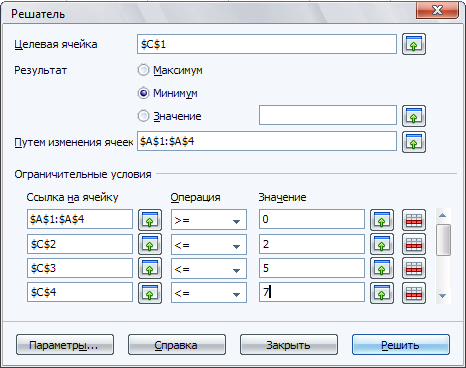Open help with the Справка button
466x368 pixels.
point(177,345)
